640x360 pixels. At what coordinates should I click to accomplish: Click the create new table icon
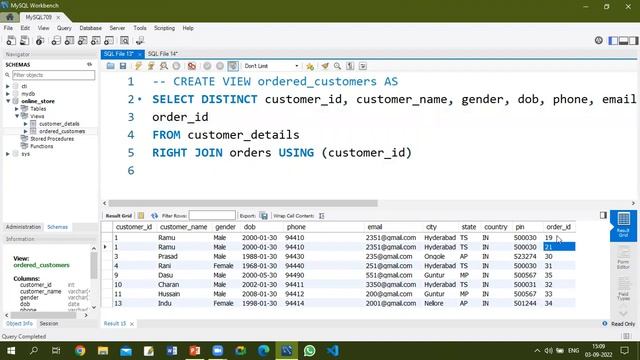pyautogui.click(x=69, y=40)
